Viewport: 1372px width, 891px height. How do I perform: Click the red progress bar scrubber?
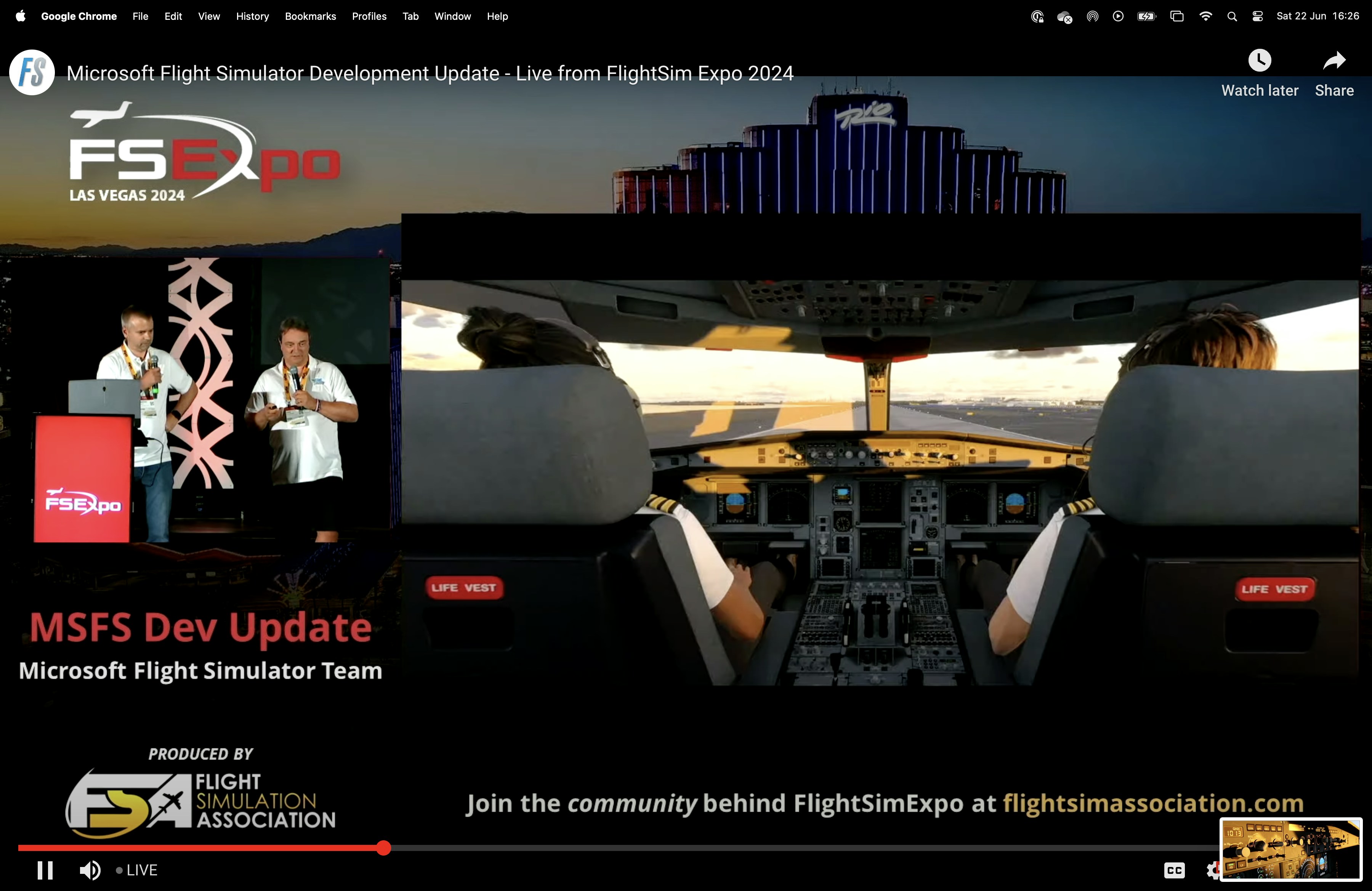tap(383, 848)
